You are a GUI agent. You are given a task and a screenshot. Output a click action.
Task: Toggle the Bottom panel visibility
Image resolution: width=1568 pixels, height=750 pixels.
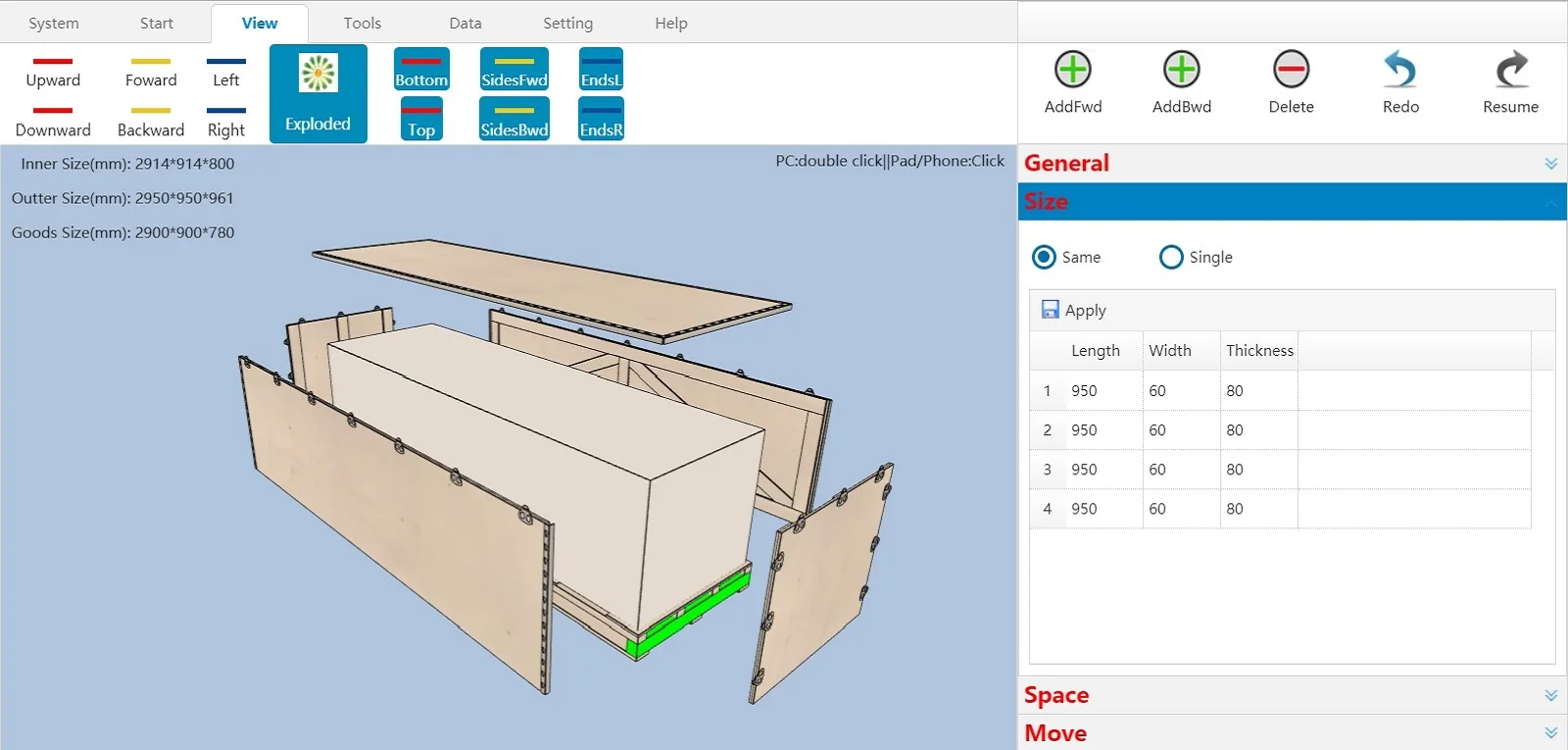[x=421, y=70]
